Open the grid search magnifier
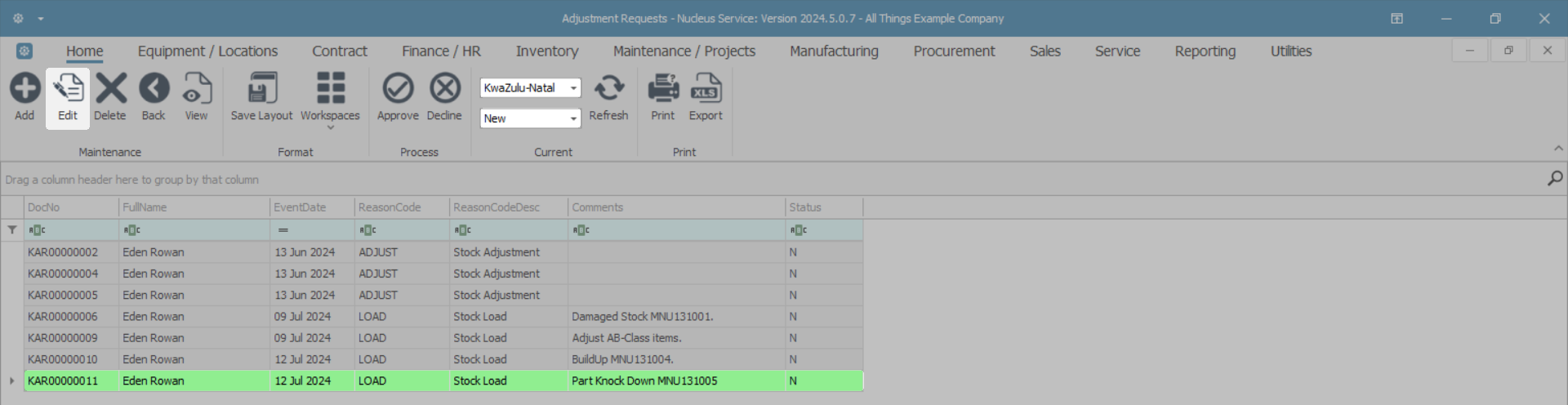 pos(1555,178)
